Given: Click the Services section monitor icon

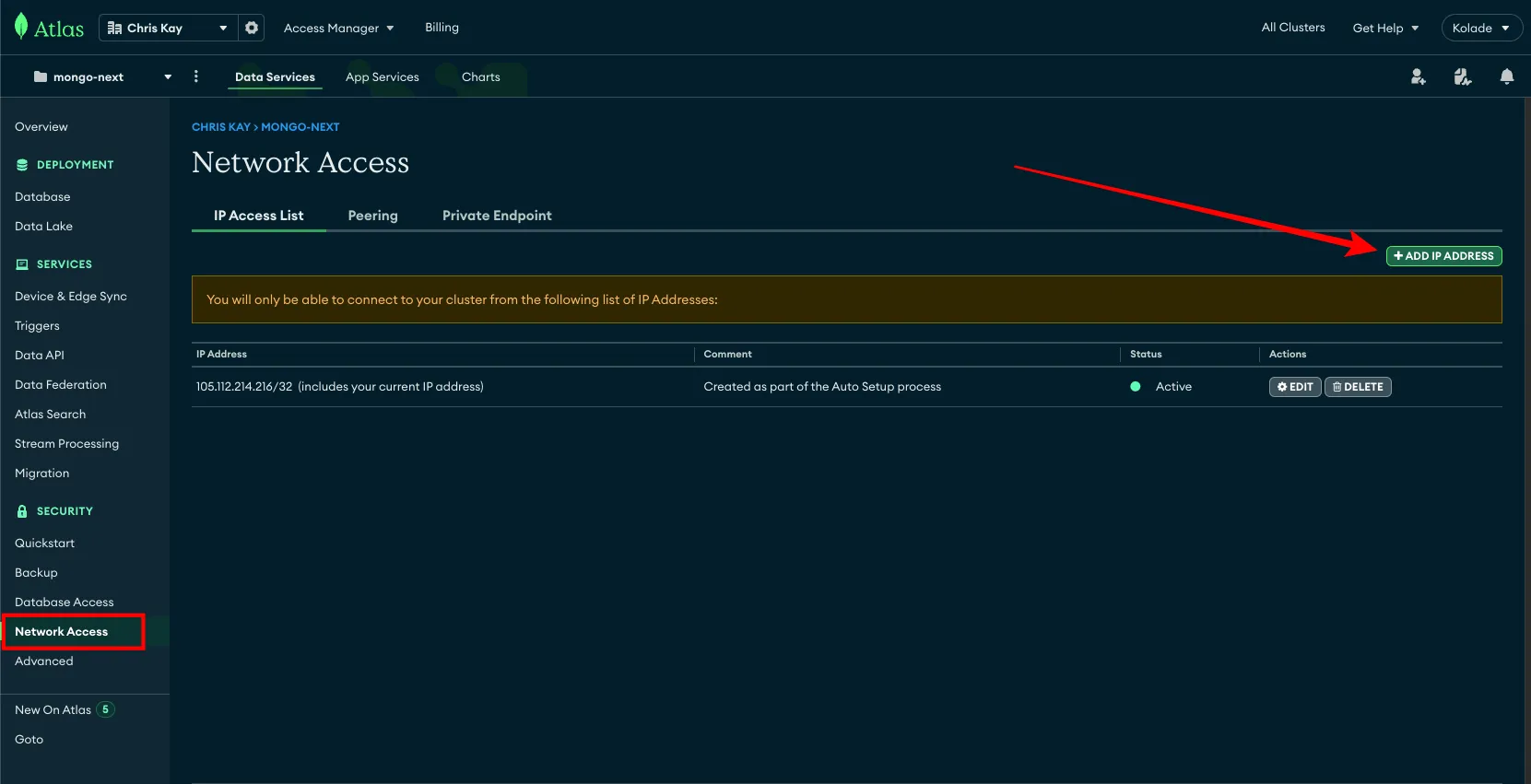Looking at the screenshot, I should [x=22, y=264].
